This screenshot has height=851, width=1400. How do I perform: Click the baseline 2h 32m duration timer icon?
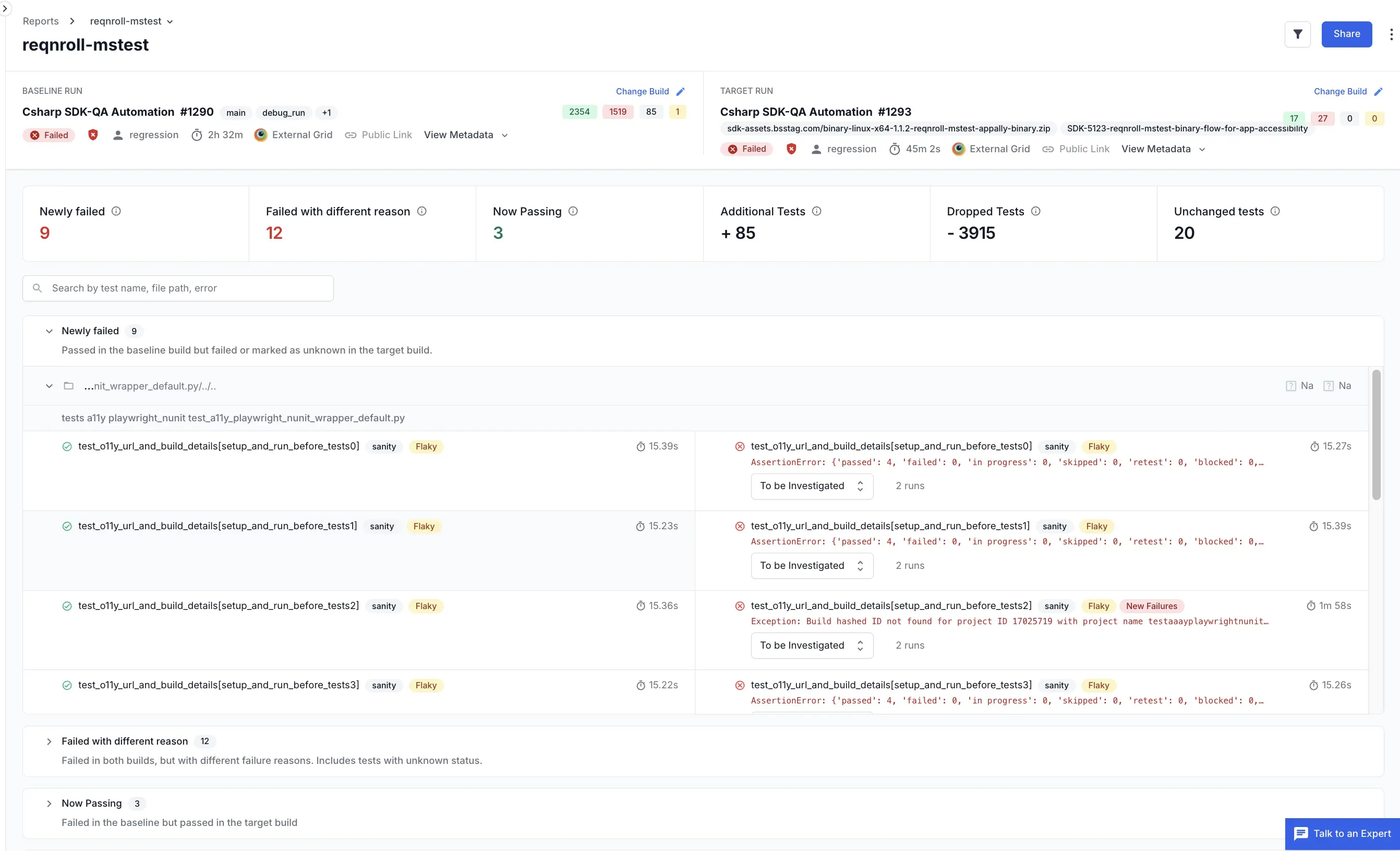[x=197, y=135]
